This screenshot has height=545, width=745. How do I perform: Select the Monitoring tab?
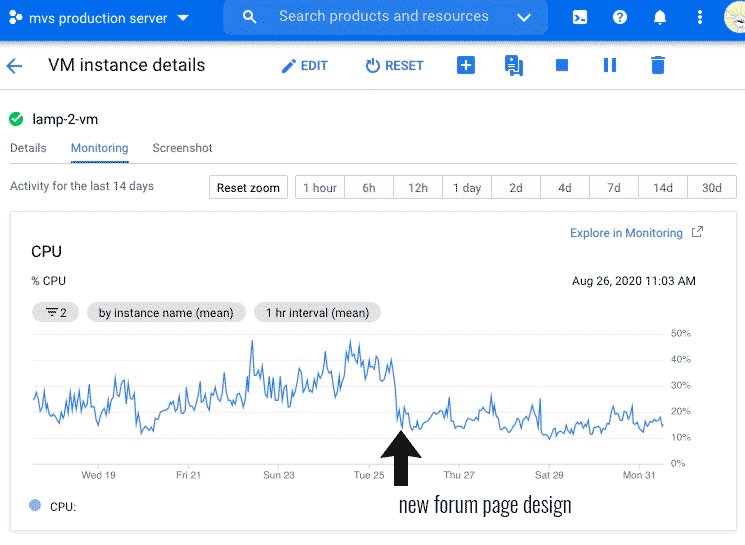click(99, 148)
